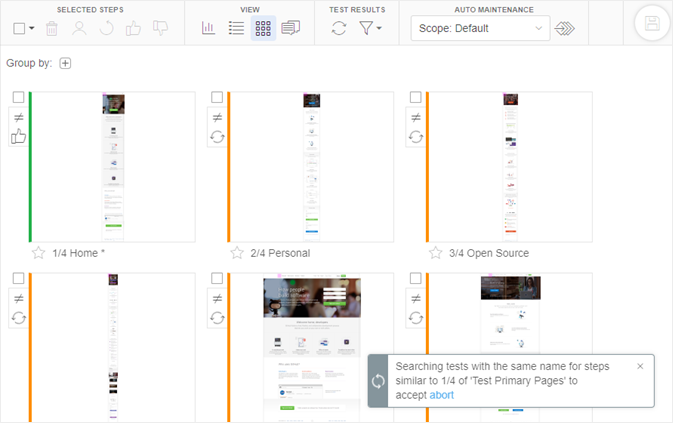Viewport: 673px width, 423px height.
Task: Add a Group by criterion with plus button
Action: coord(65,63)
